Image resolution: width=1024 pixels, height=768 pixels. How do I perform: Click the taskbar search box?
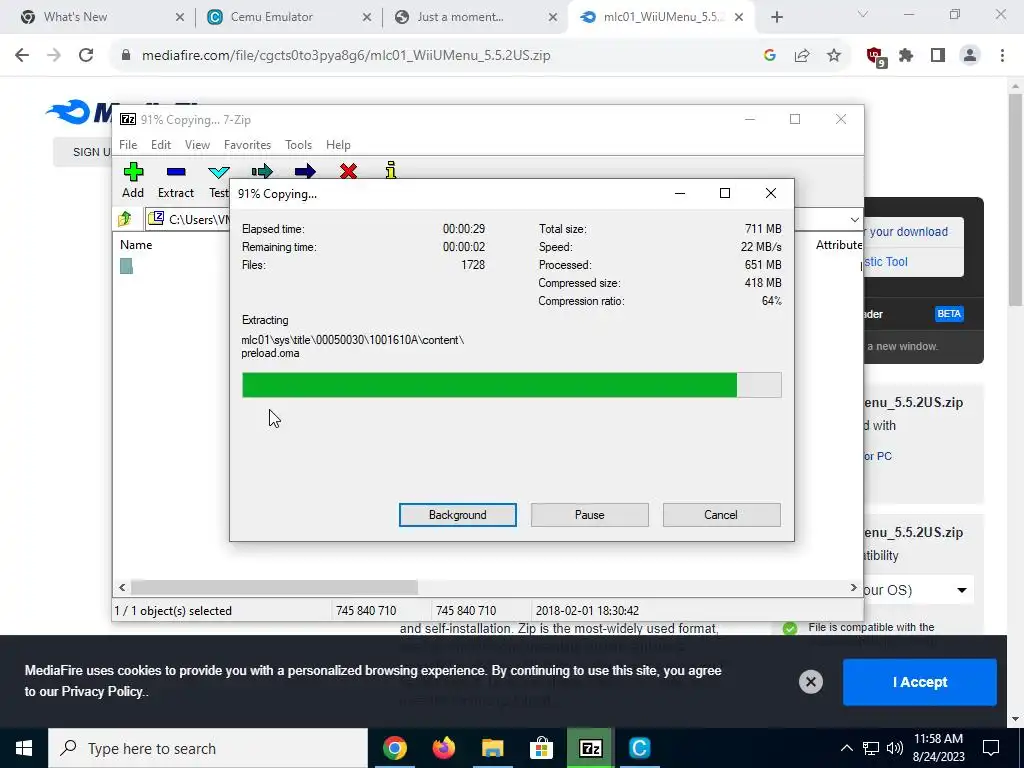point(208,748)
